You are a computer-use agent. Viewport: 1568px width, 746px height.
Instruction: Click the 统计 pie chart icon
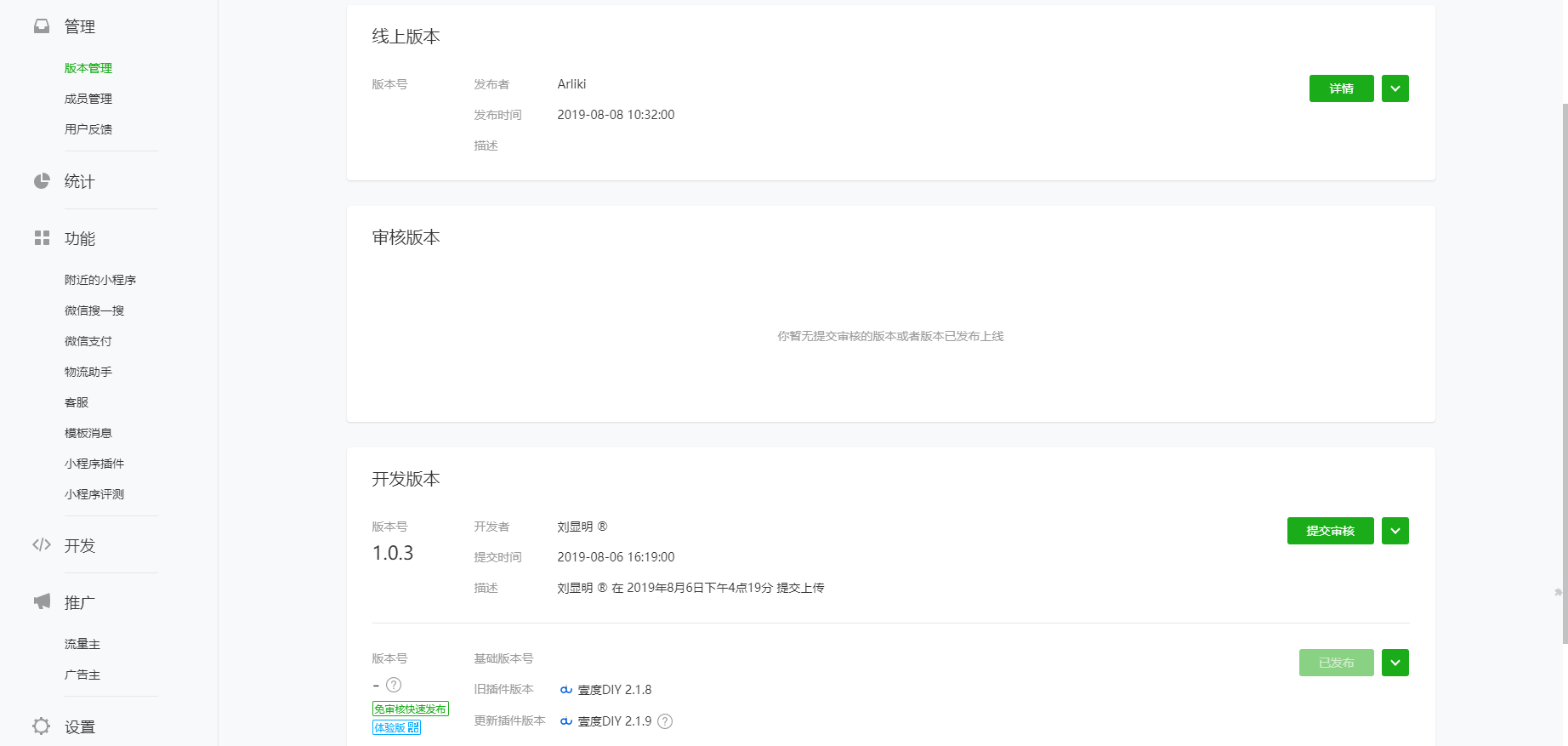42,181
